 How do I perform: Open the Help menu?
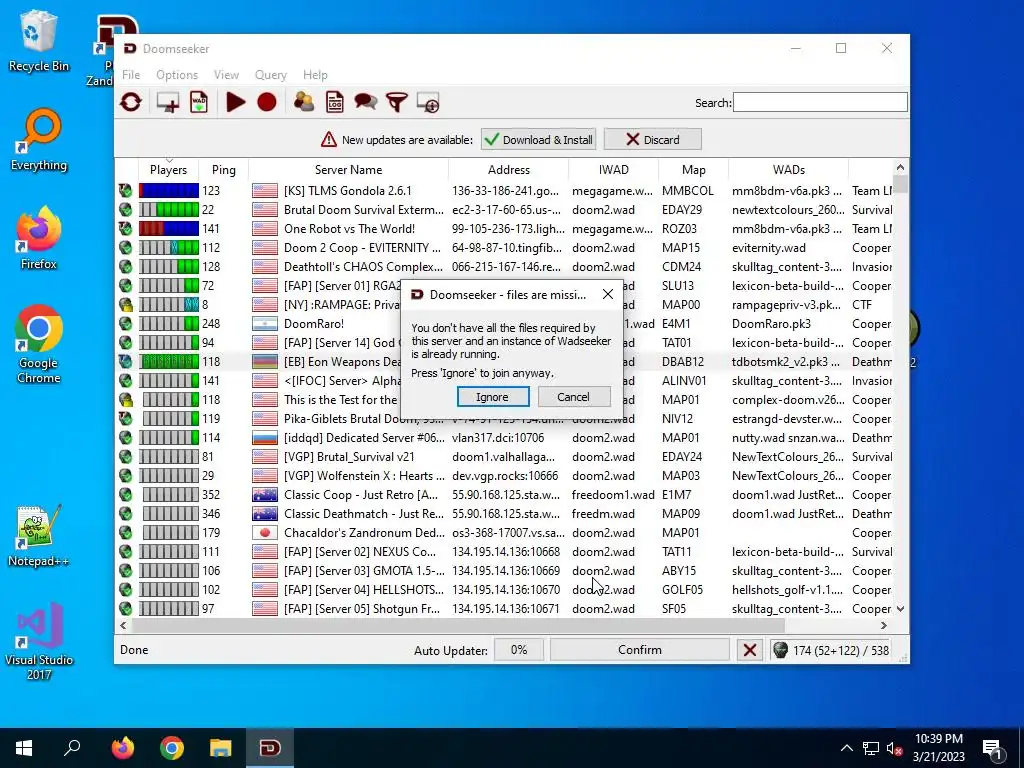click(x=315, y=75)
